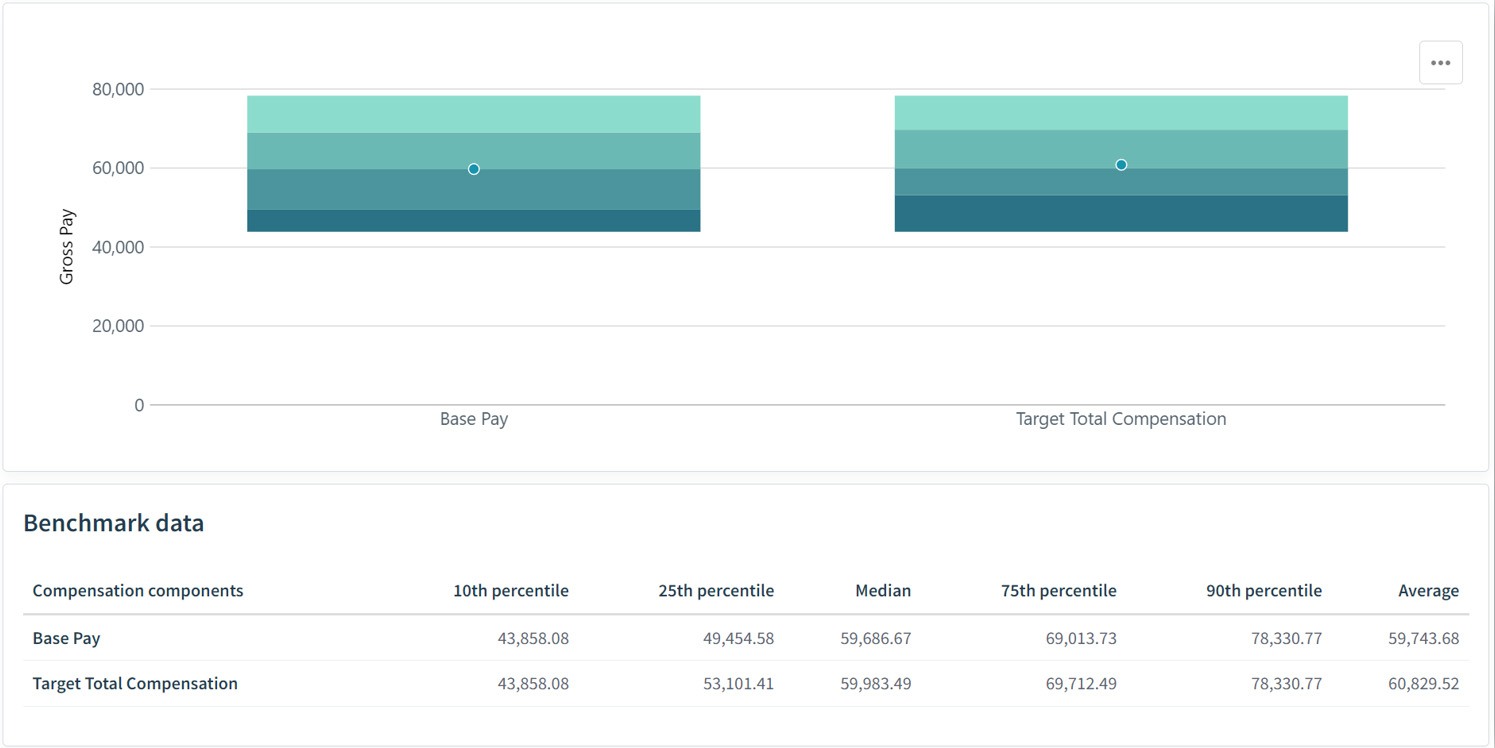This screenshot has height=748, width=1495.
Task: Click the 25th percentile column header
Action: click(x=716, y=591)
